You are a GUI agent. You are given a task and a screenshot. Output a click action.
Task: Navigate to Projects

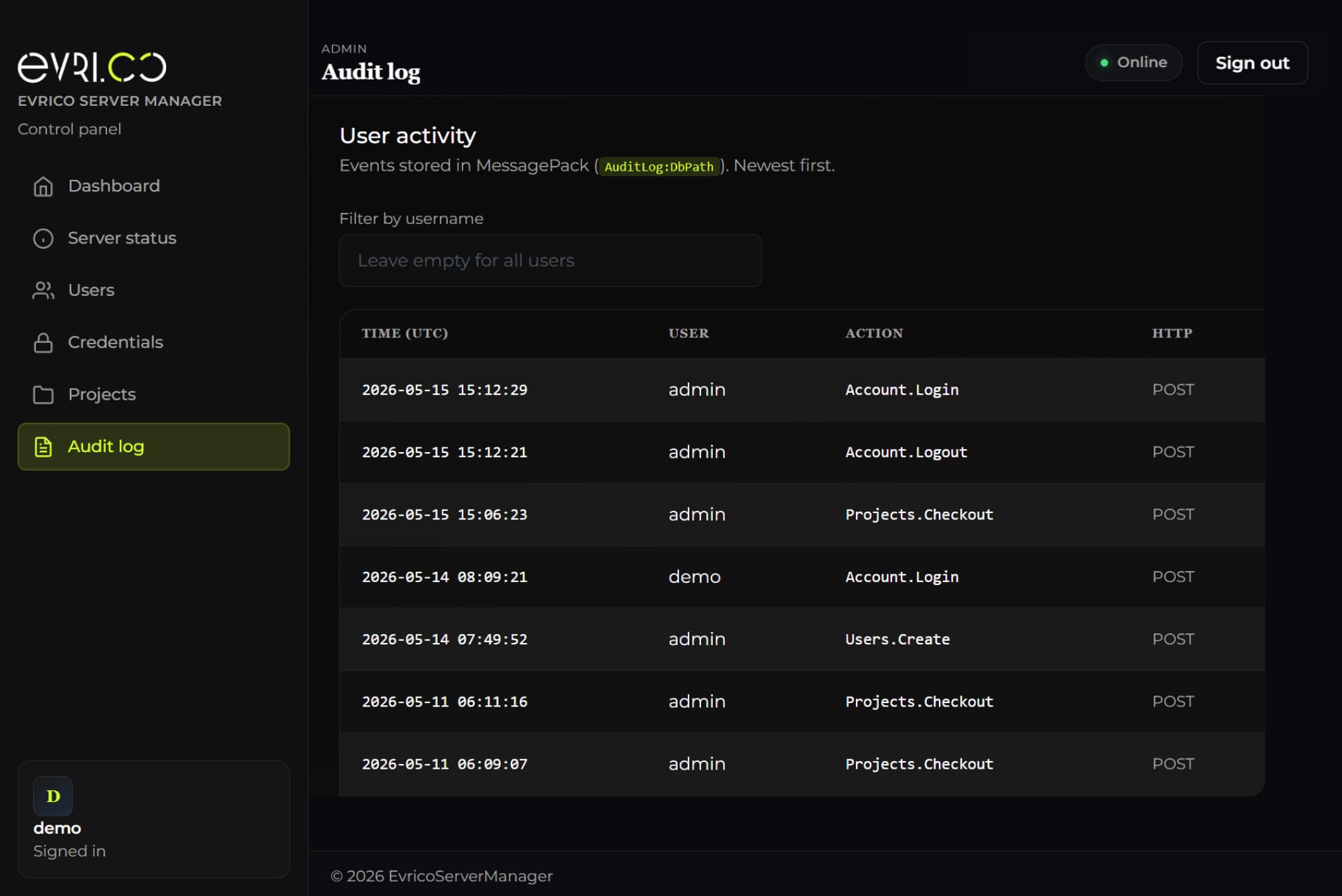[x=153, y=395]
